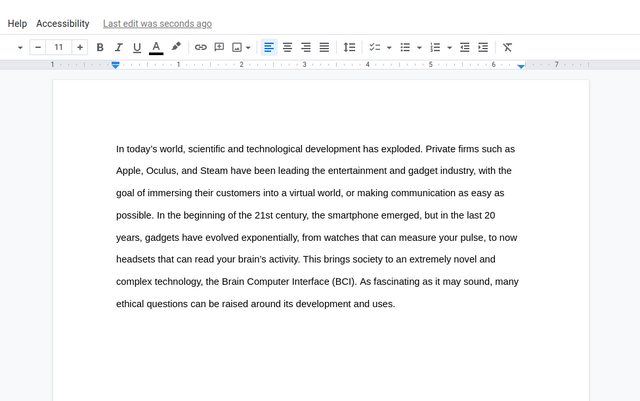Click the insert image icon

(237, 47)
